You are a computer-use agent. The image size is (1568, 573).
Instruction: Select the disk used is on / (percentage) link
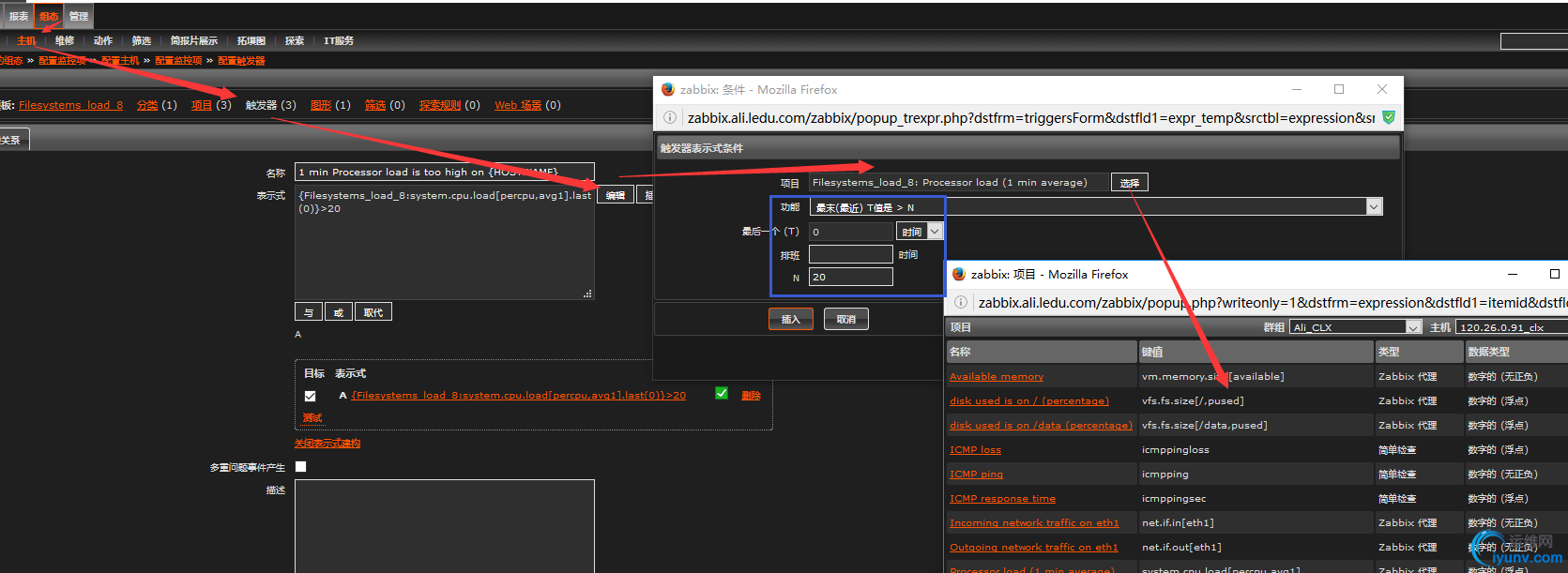(x=1029, y=401)
